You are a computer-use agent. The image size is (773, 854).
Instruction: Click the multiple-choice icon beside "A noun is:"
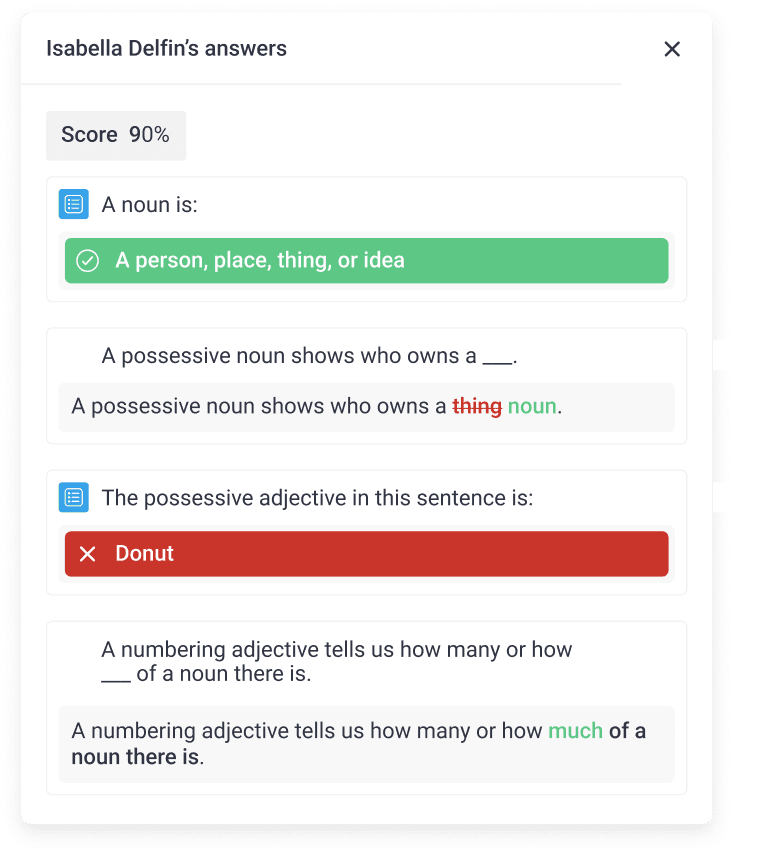point(73,205)
